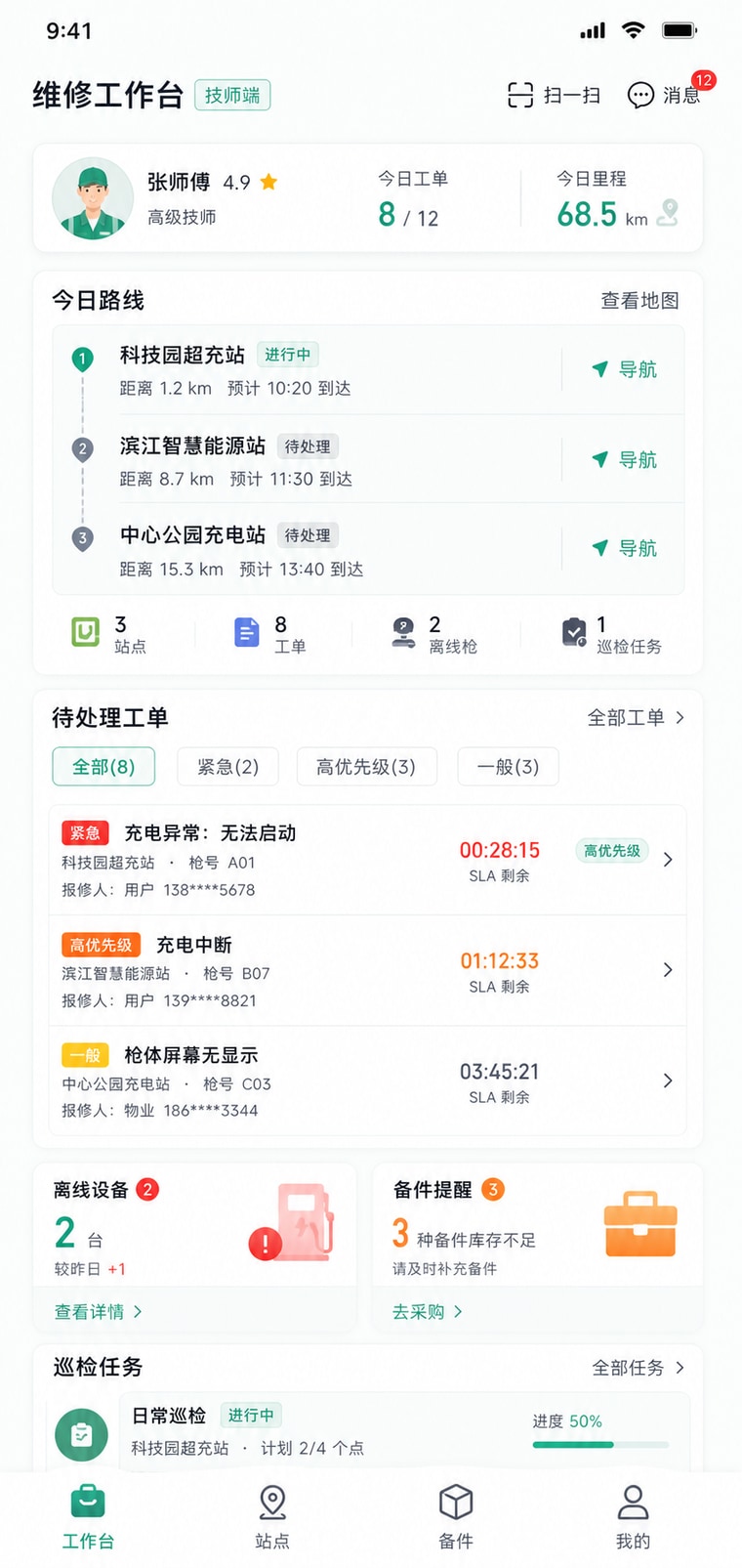Tap the orange badge 3 beside 备件提醒
This screenshot has height=1568, width=742.
tap(493, 1189)
